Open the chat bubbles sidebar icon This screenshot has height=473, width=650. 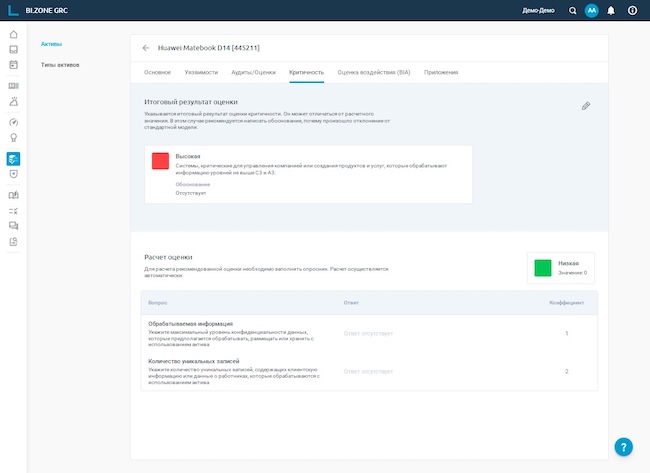click(13, 226)
